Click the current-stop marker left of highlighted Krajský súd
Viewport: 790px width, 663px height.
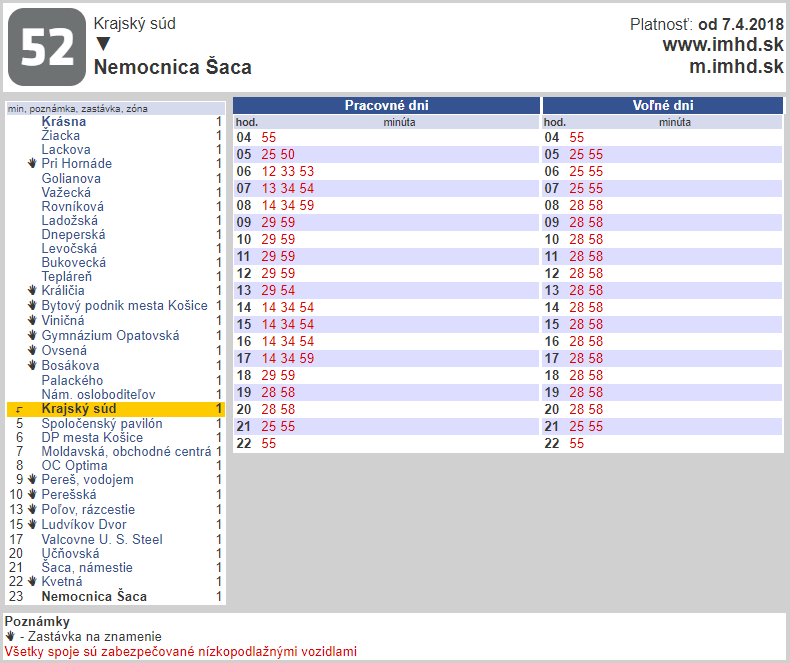pos(18,410)
